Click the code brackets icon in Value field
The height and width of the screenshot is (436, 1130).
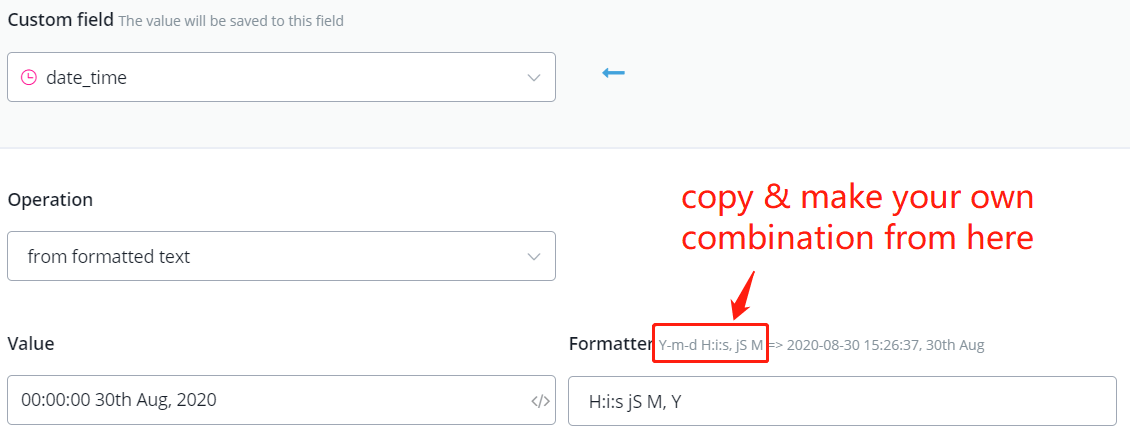(x=540, y=402)
